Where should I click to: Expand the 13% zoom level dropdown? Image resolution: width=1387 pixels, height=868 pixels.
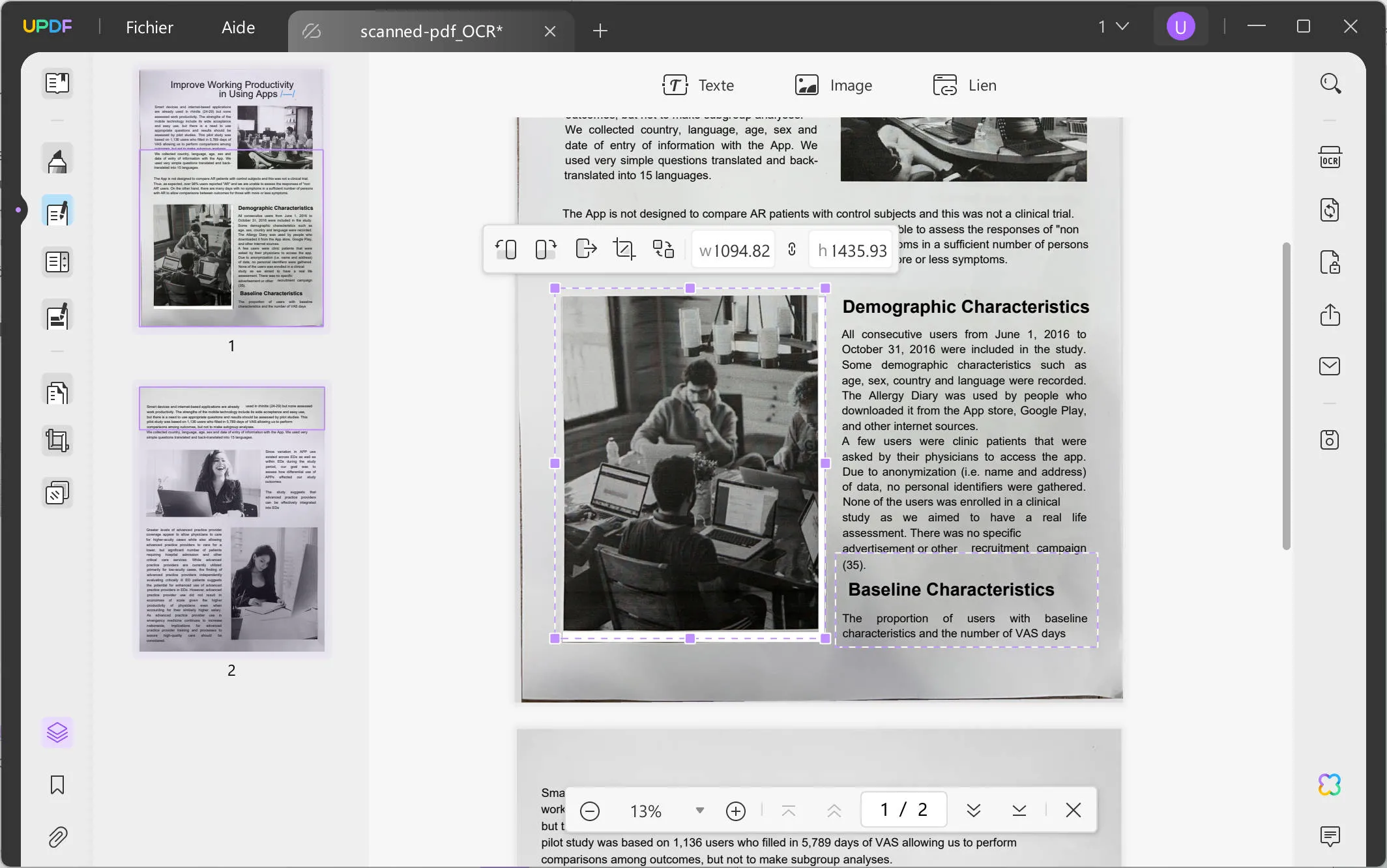[699, 811]
